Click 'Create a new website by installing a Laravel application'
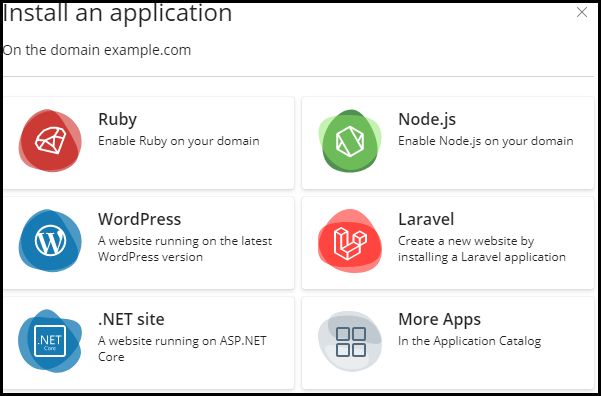Image resolution: width=601 pixels, height=396 pixels. 482,249
